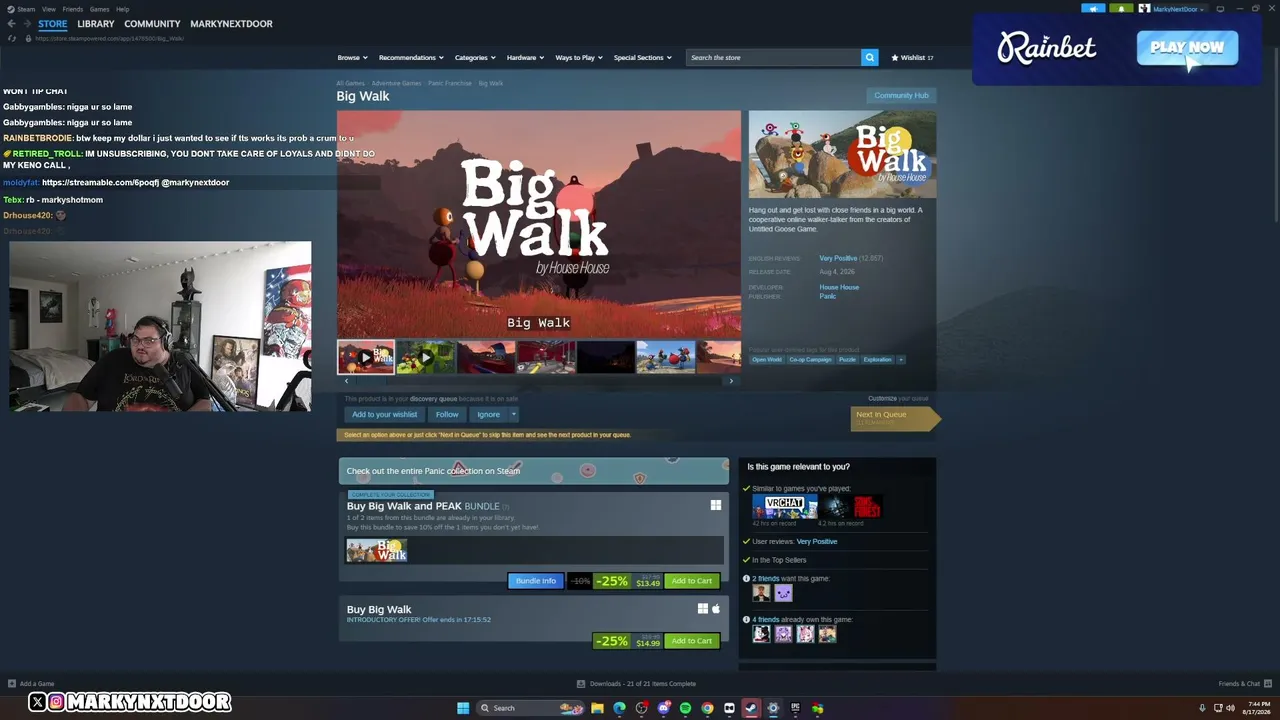Open Steam from the taskbar

pyautogui.click(x=751, y=708)
